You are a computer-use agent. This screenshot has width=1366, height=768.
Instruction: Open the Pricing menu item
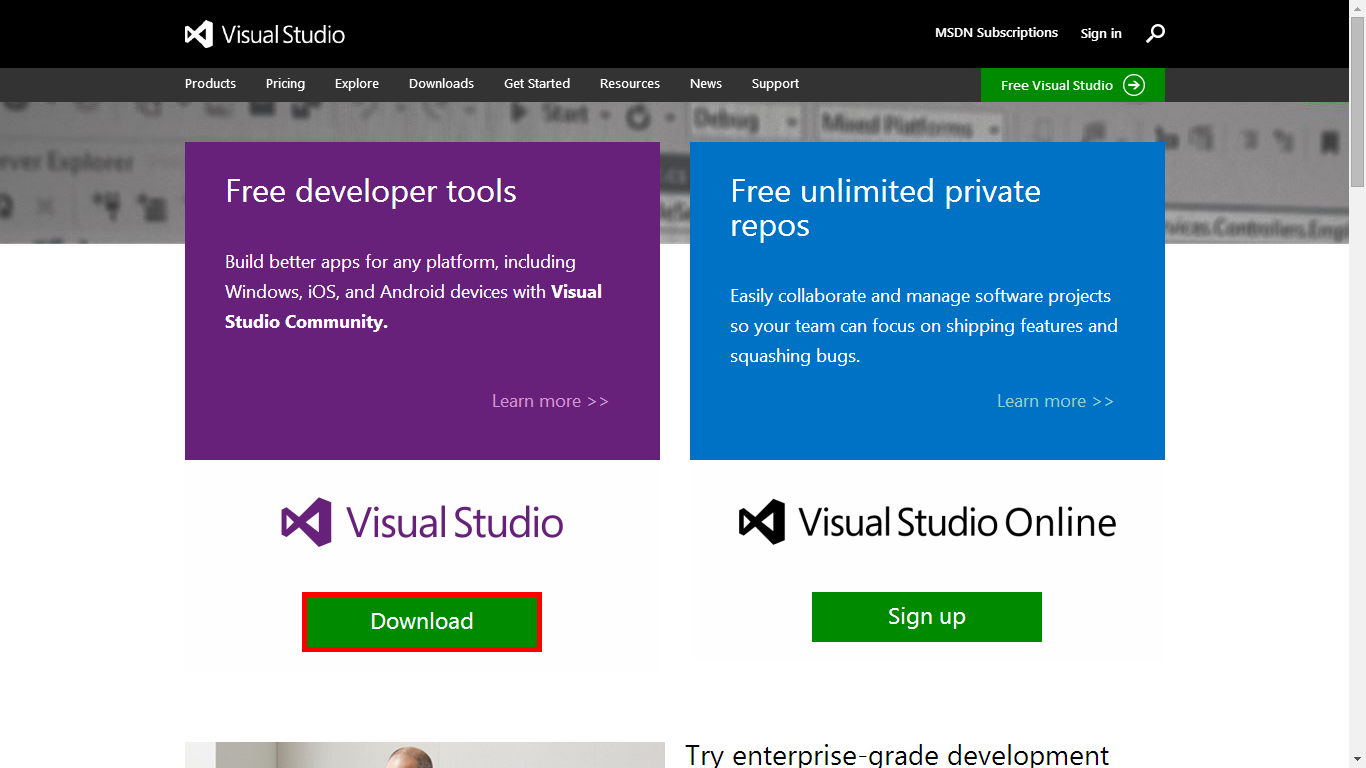pos(285,84)
